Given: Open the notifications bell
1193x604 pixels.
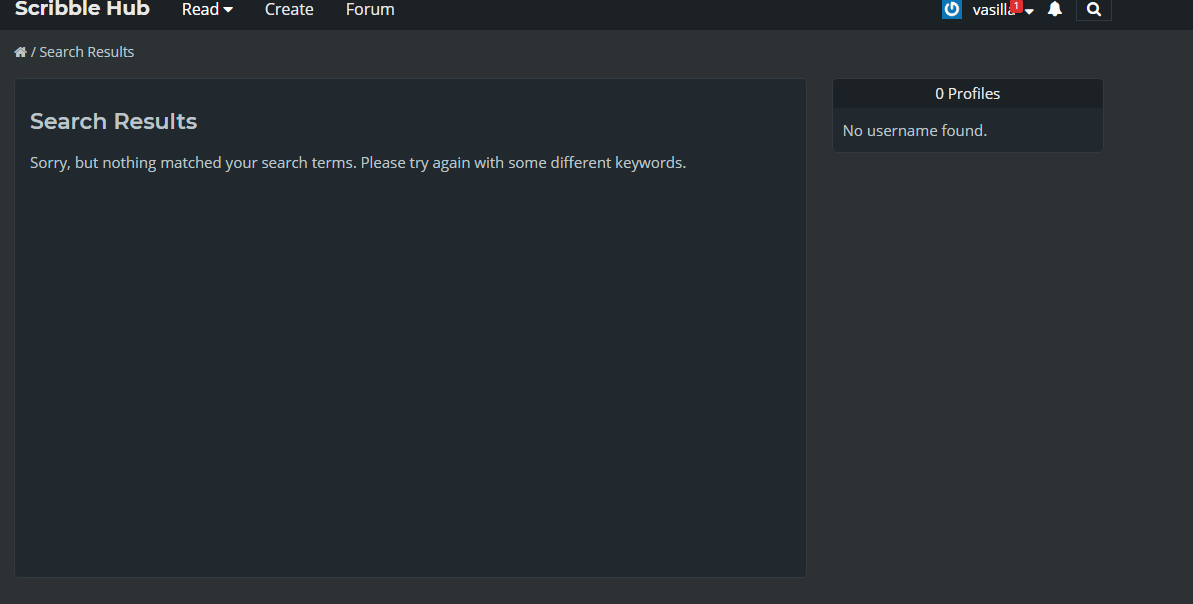Looking at the screenshot, I should click(x=1054, y=9).
